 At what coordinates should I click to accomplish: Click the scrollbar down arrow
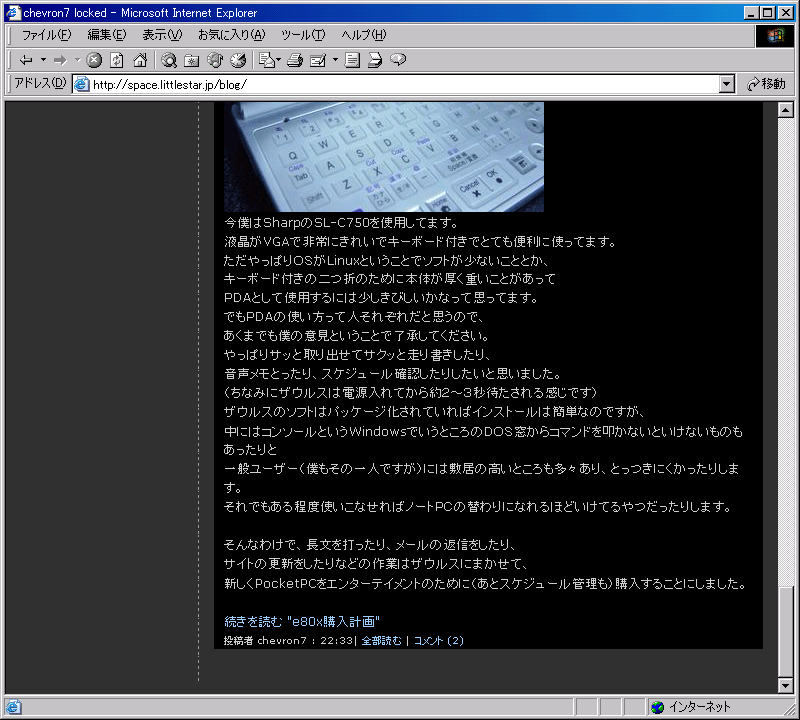(x=786, y=685)
